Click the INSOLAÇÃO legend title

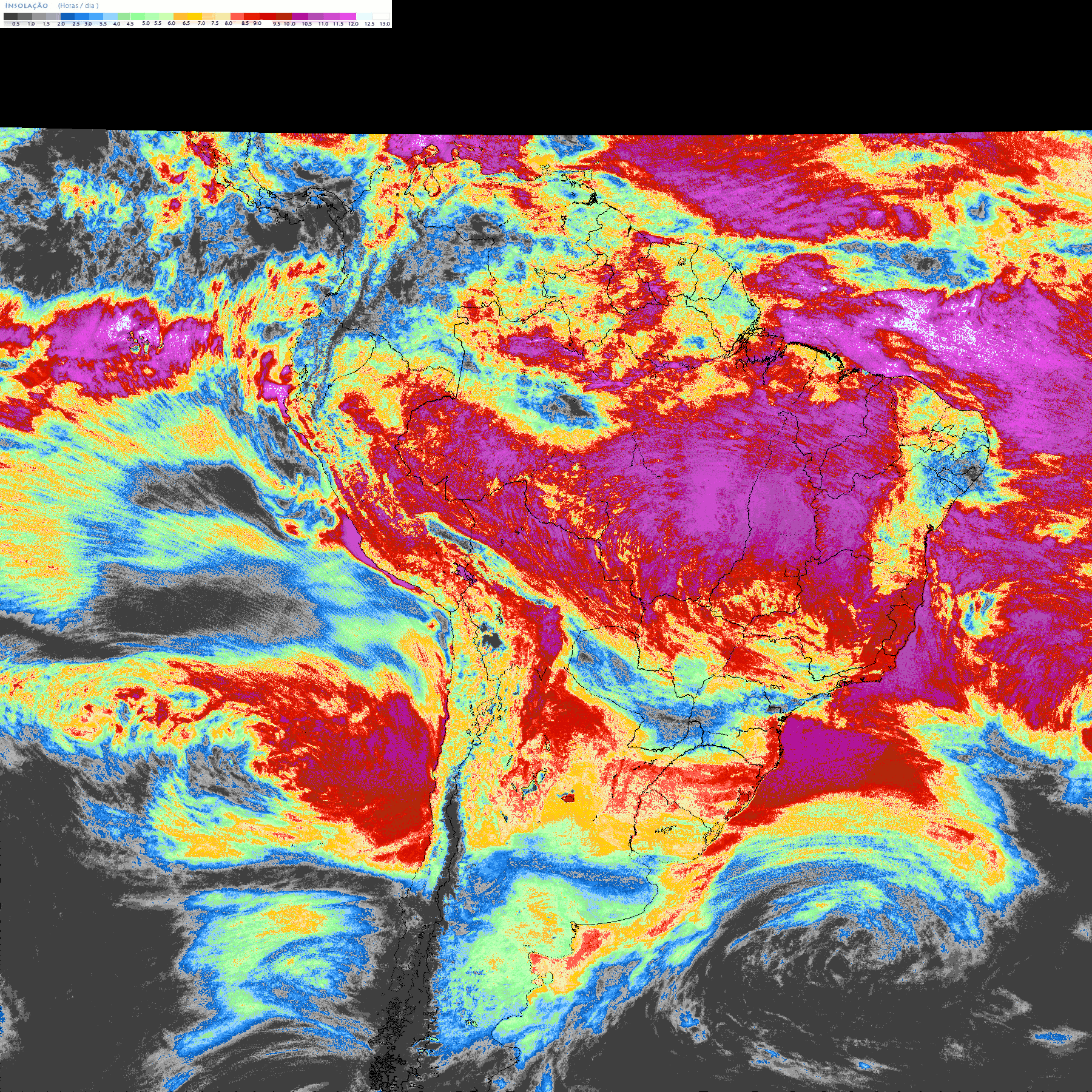pos(27,5)
